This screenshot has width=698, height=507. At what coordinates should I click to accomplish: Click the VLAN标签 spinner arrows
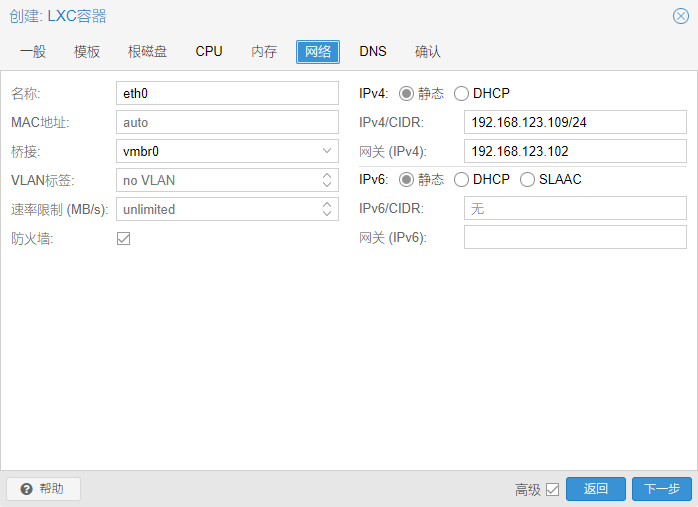click(327, 180)
